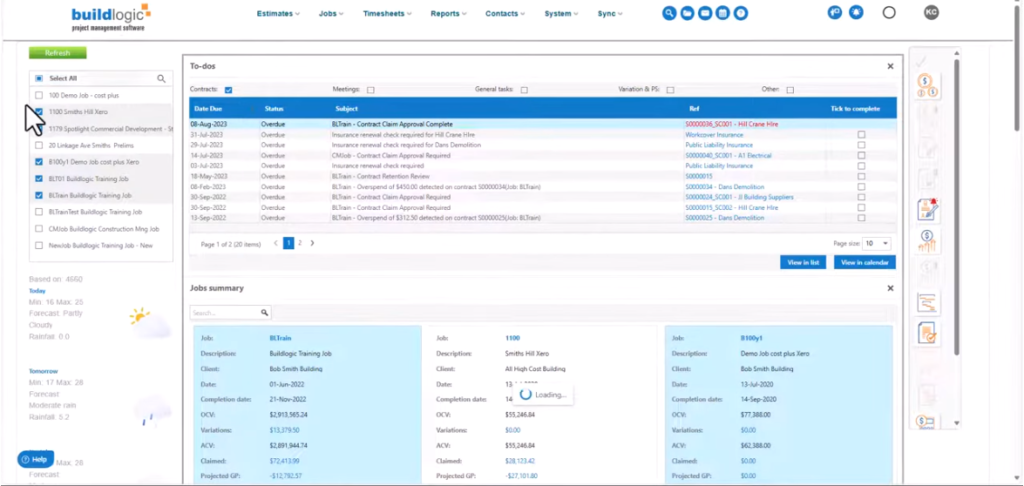Uncheck the B100y1 Demo Job cost plus Xero
This screenshot has height=486, width=1024.
pyautogui.click(x=39, y=162)
